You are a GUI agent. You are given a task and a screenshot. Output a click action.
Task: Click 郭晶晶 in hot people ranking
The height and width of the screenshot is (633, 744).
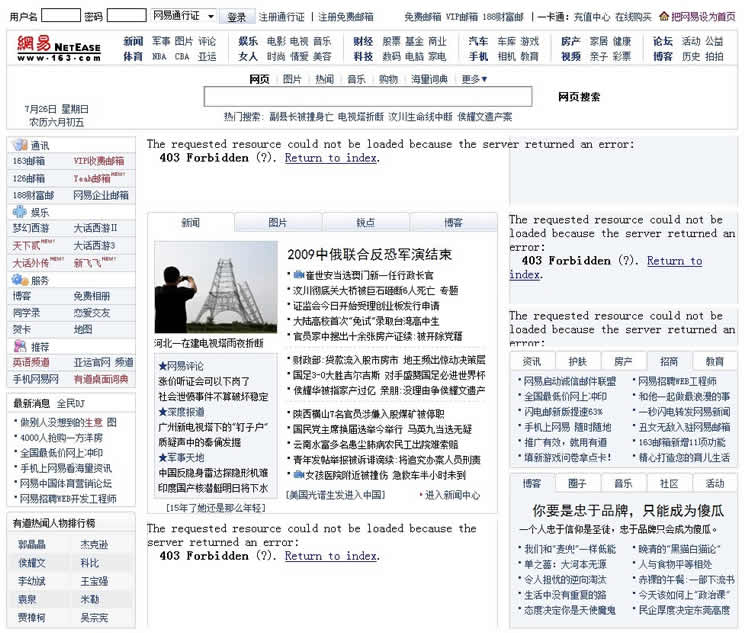point(32,544)
